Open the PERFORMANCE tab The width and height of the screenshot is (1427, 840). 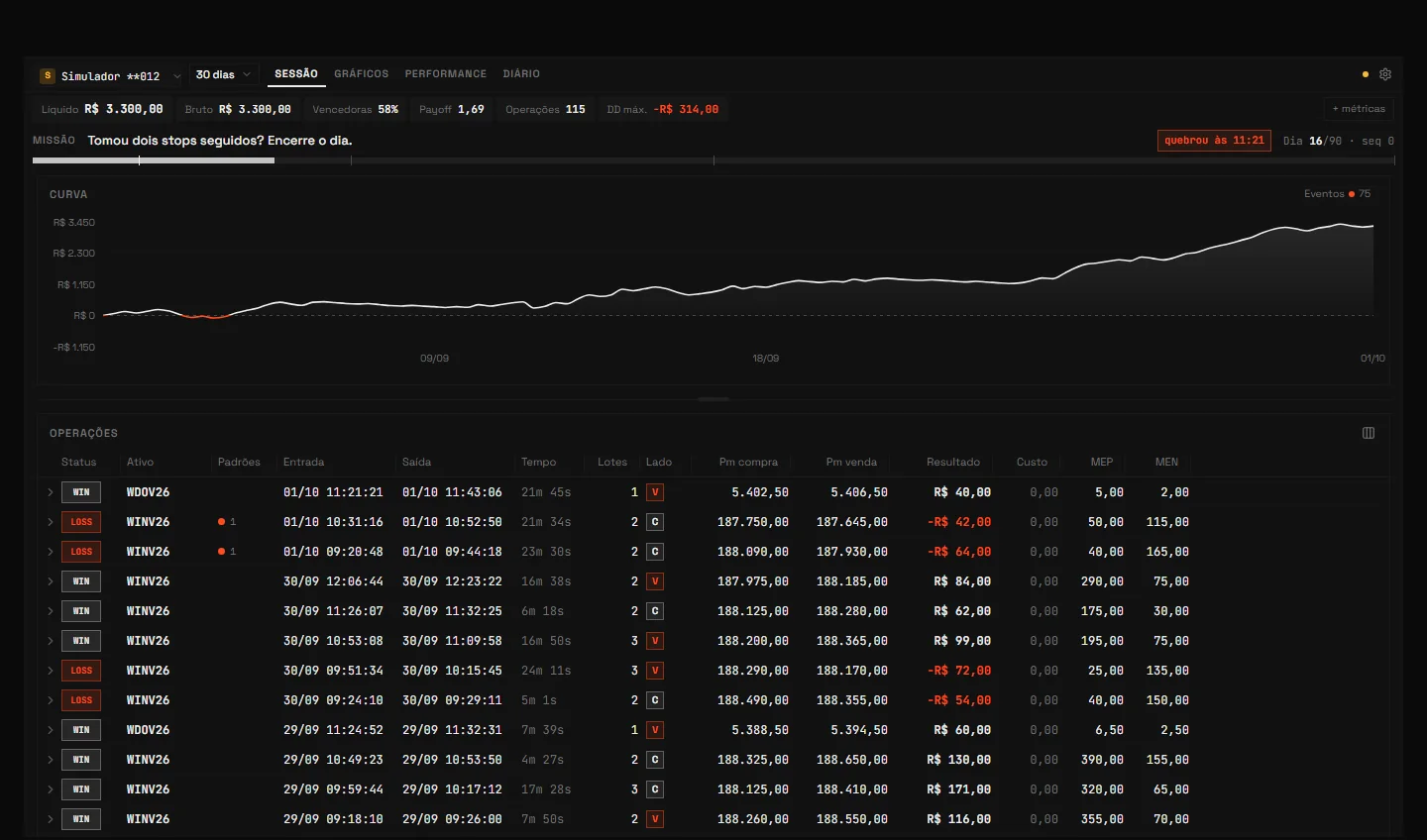446,74
